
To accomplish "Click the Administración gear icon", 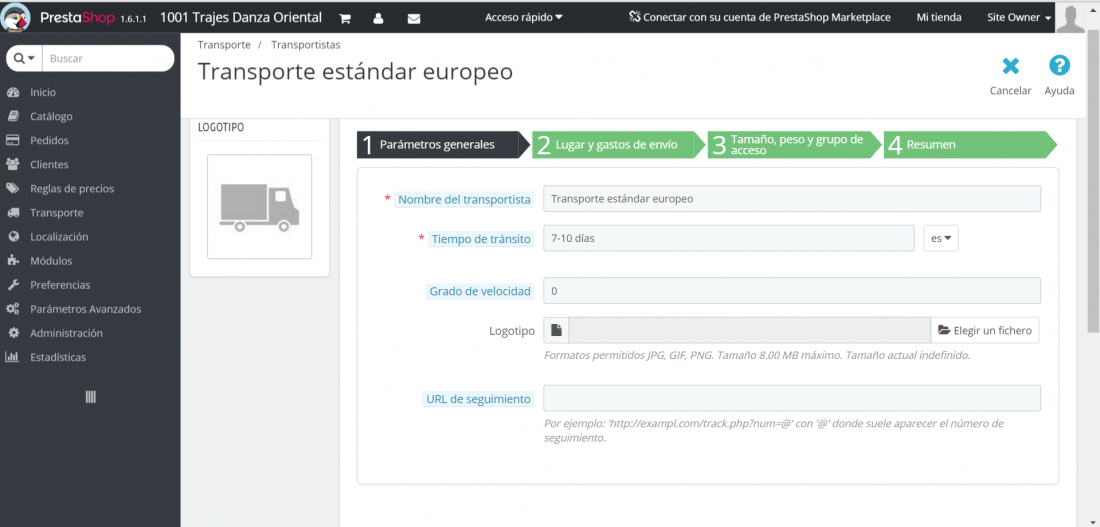I will [12, 333].
